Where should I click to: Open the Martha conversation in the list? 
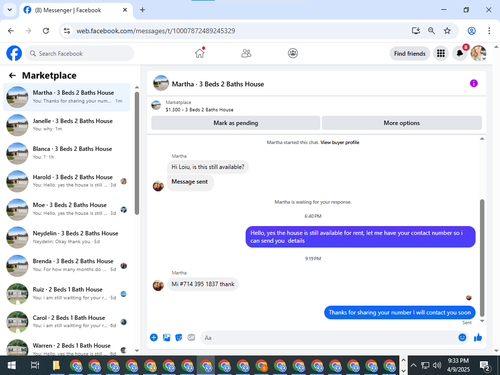click(x=67, y=97)
